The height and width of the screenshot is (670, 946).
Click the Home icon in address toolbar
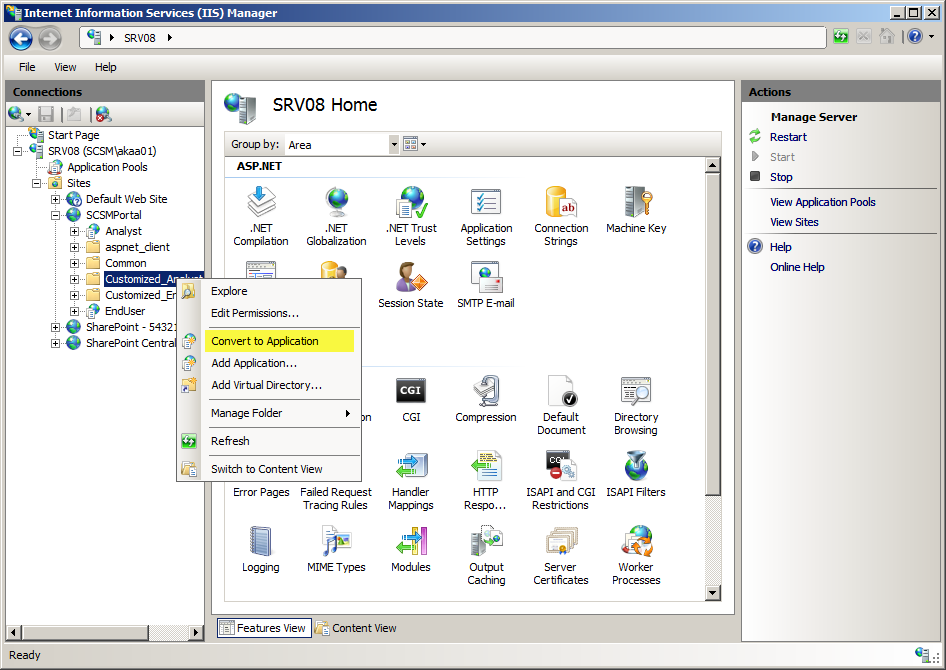[x=886, y=37]
